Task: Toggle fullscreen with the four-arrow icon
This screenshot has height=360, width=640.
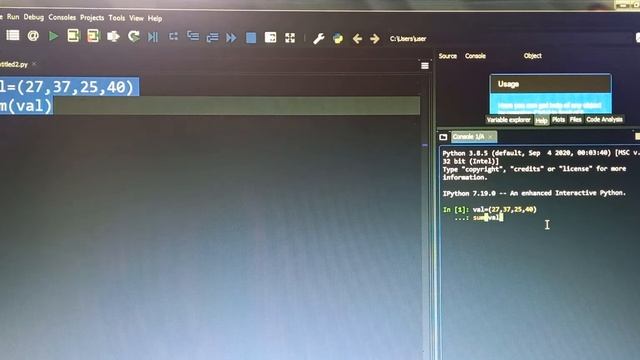Action: point(290,38)
